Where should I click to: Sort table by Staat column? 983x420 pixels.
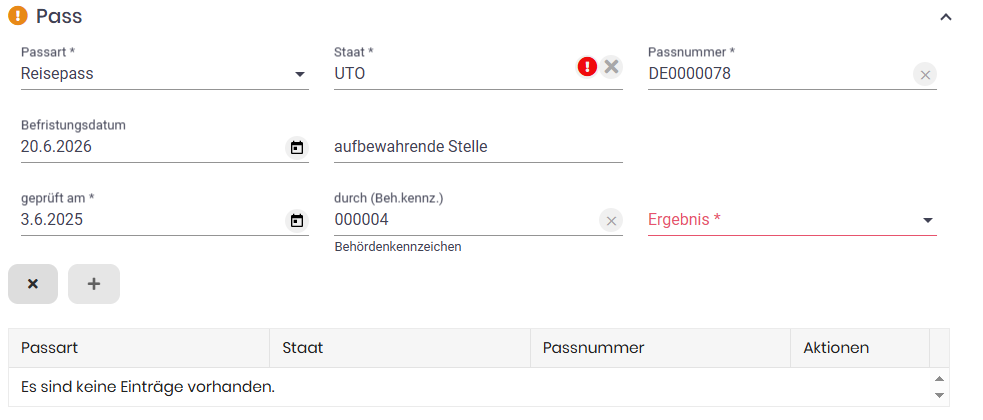(303, 348)
